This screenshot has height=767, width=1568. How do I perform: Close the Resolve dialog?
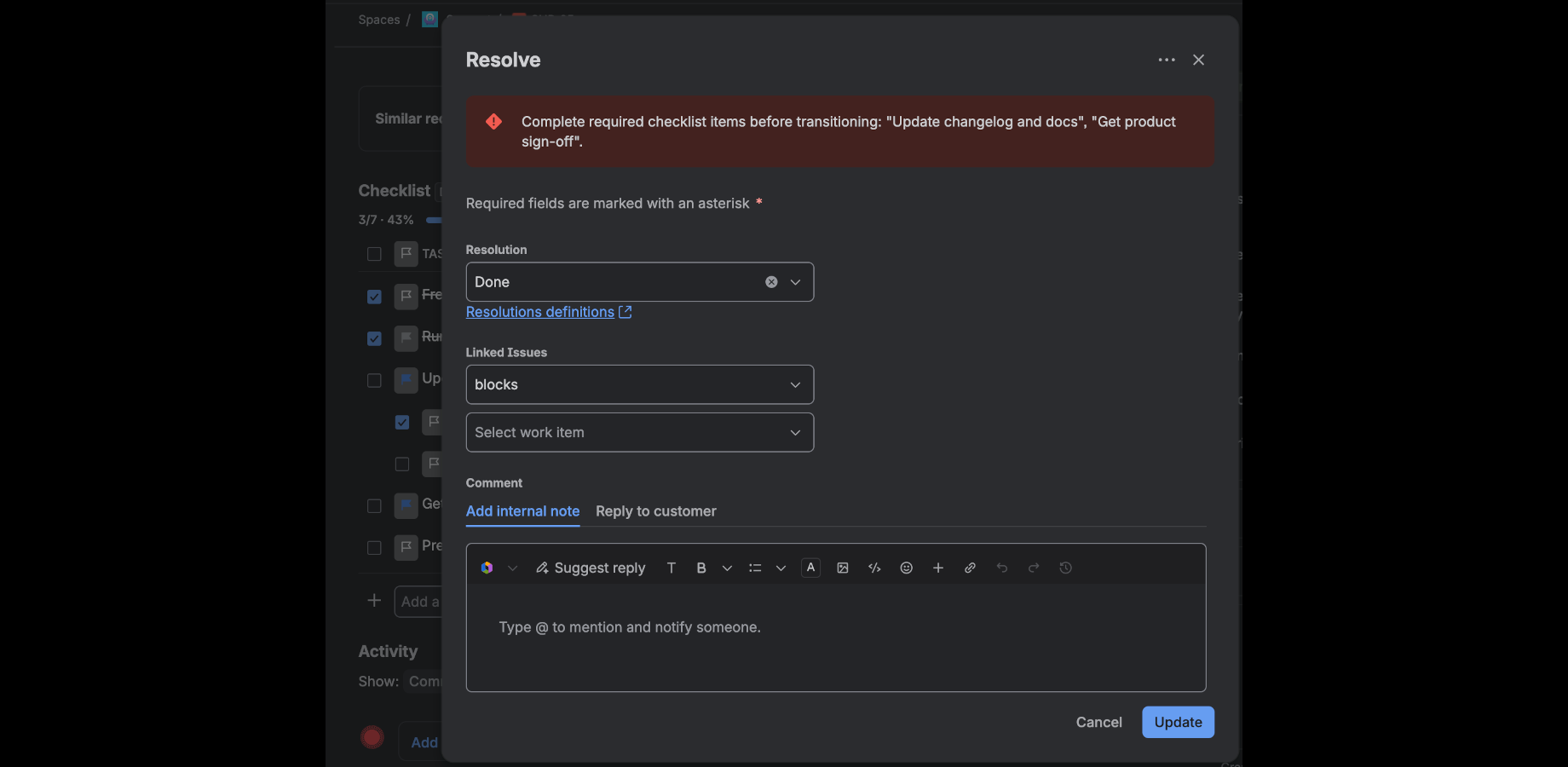(x=1198, y=60)
